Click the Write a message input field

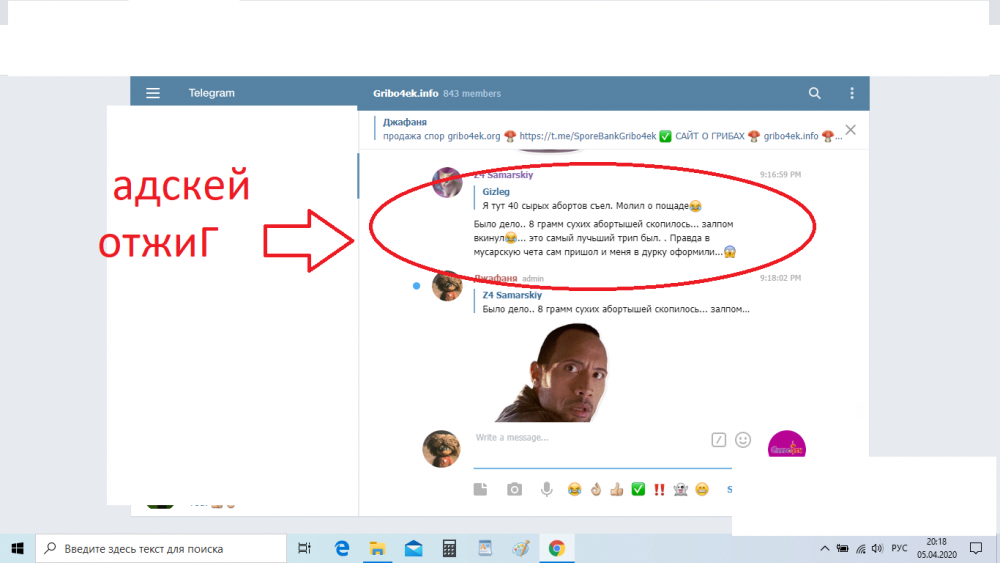590,438
